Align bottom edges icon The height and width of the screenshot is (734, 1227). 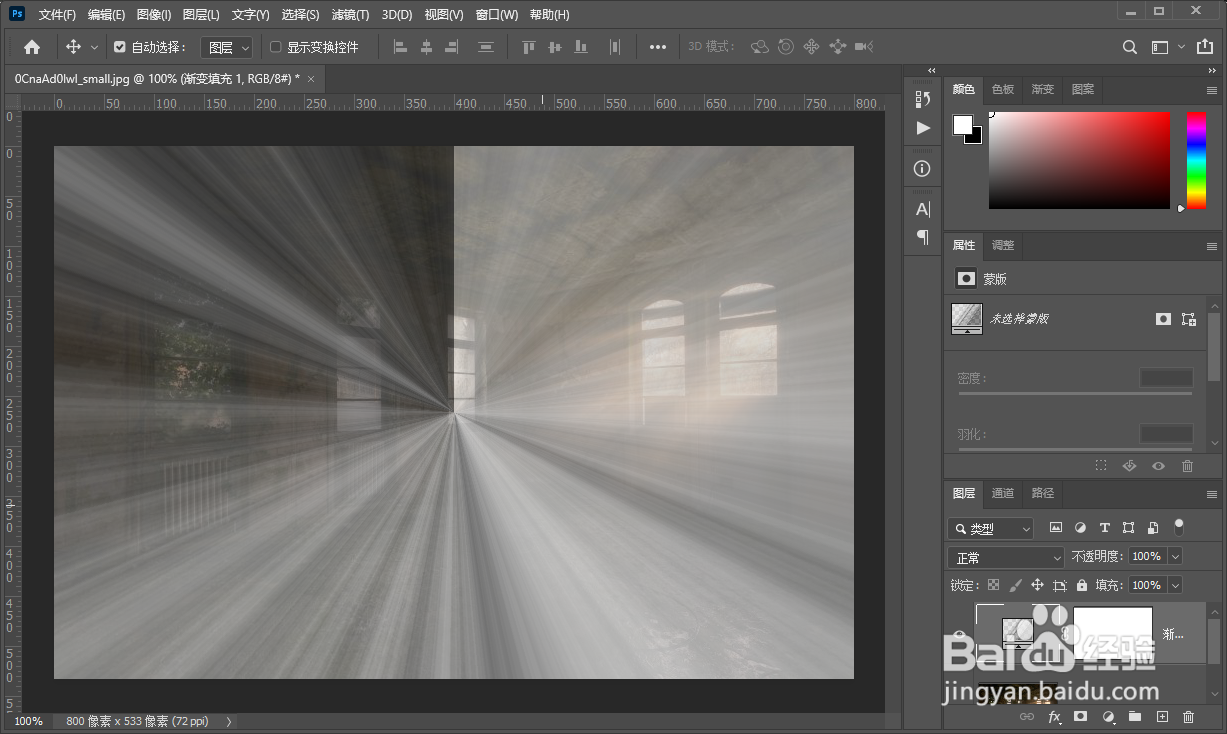580,47
